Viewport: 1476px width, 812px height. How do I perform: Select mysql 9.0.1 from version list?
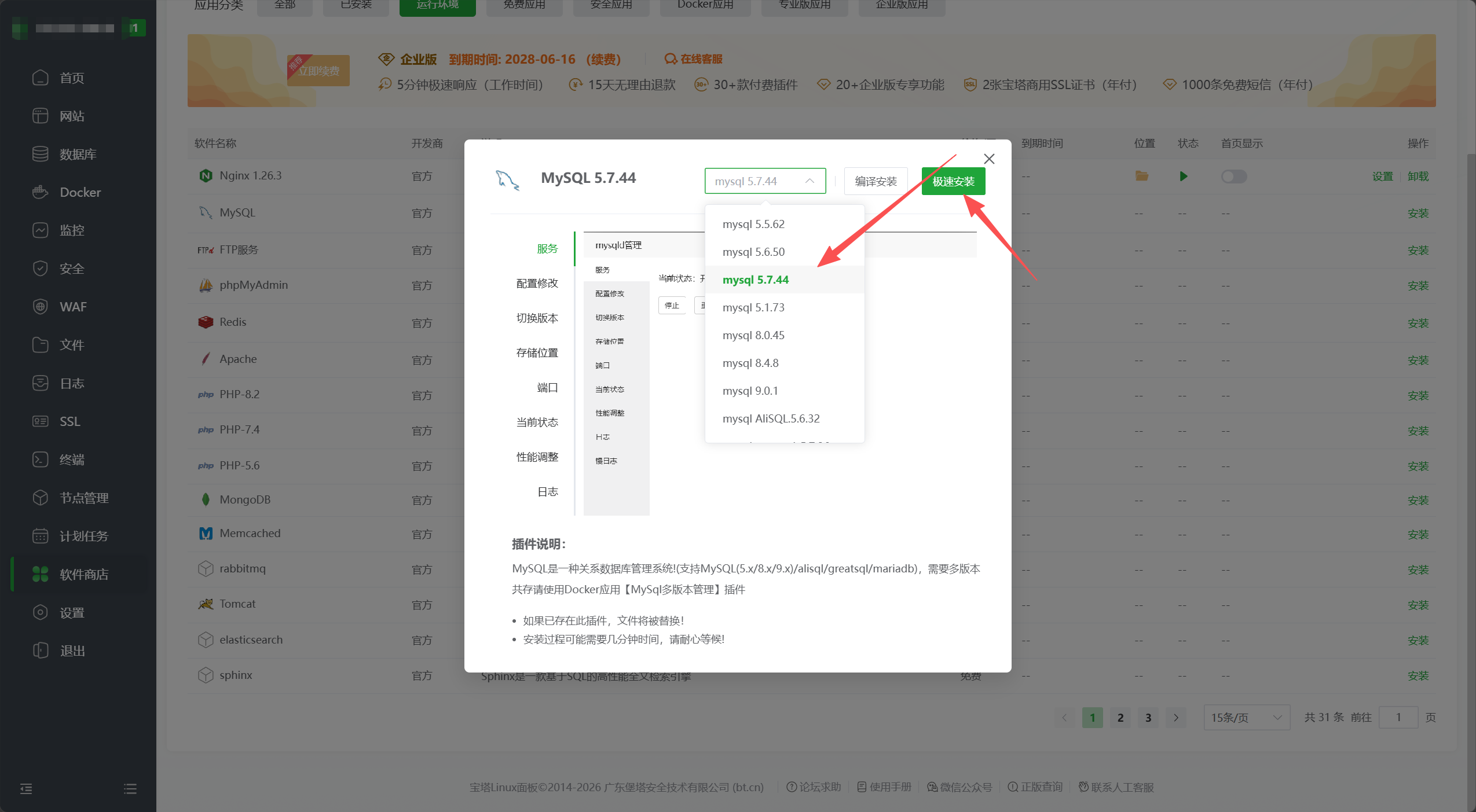(x=785, y=391)
